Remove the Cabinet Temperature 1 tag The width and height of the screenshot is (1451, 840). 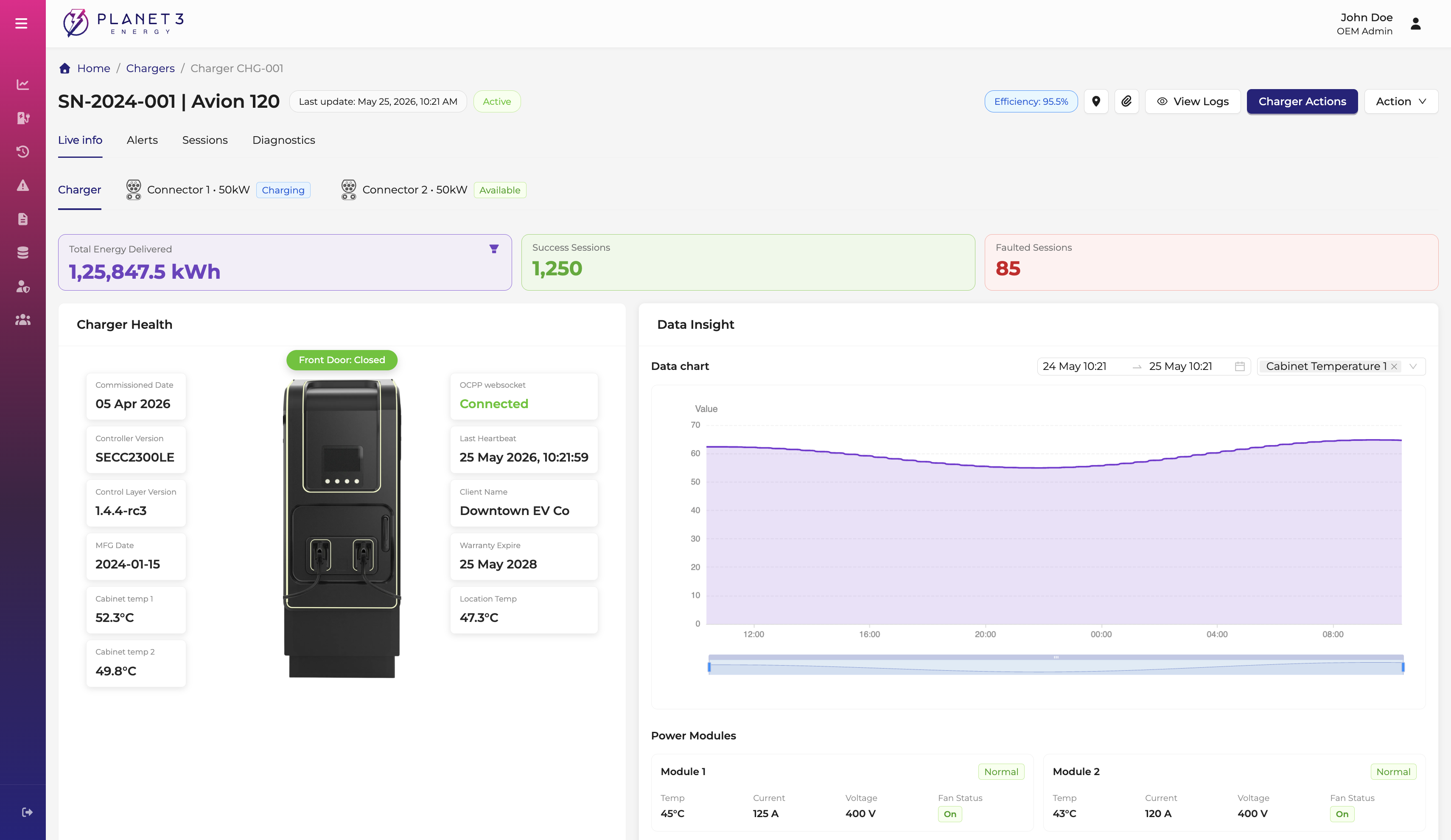(1394, 366)
